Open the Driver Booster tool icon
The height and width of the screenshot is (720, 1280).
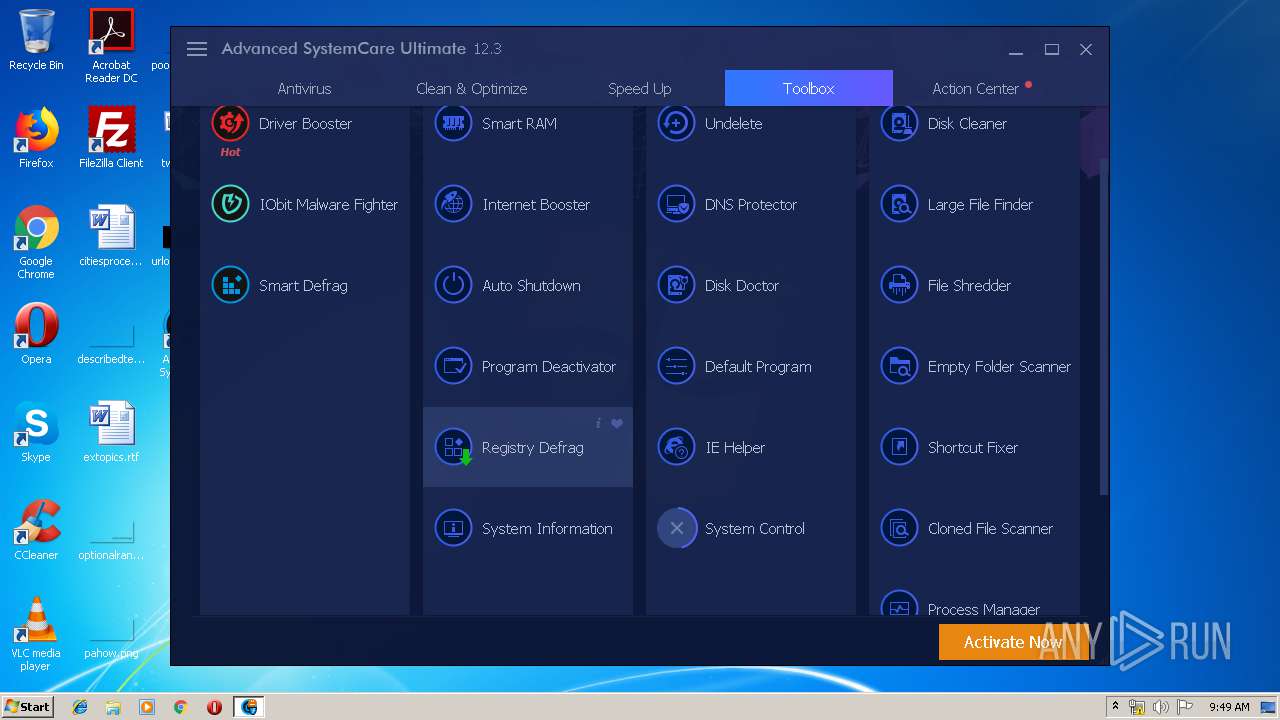click(230, 123)
